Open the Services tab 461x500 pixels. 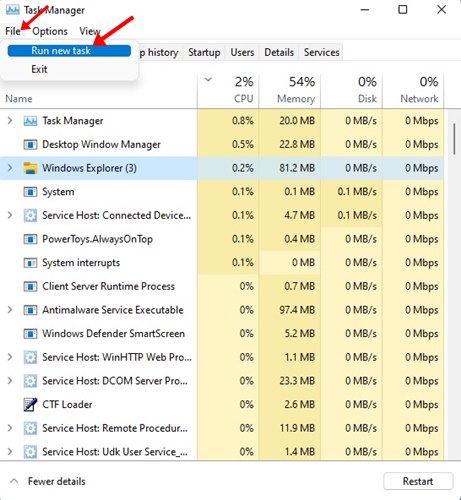click(x=321, y=52)
